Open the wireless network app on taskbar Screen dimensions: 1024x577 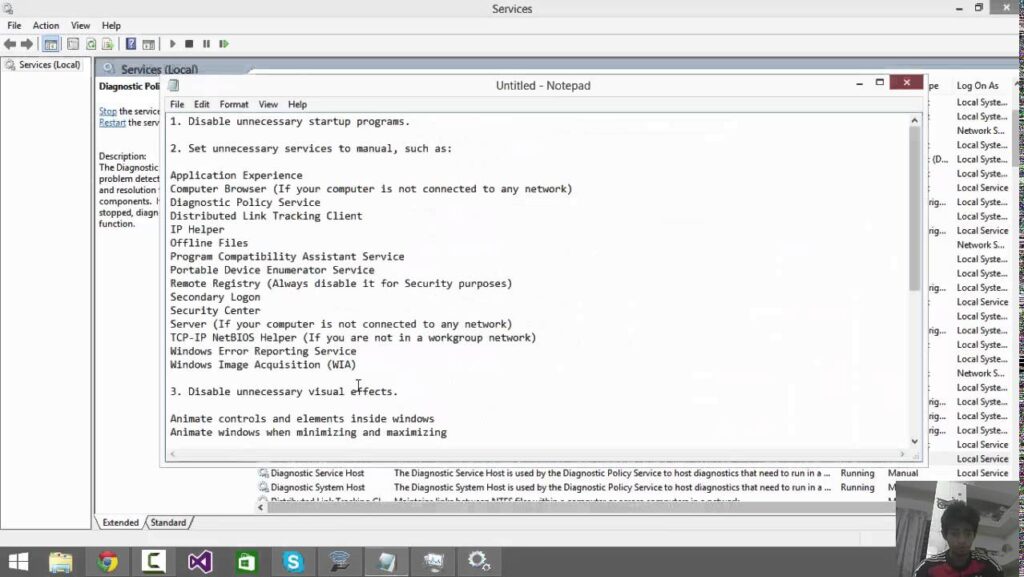pyautogui.click(x=340, y=561)
